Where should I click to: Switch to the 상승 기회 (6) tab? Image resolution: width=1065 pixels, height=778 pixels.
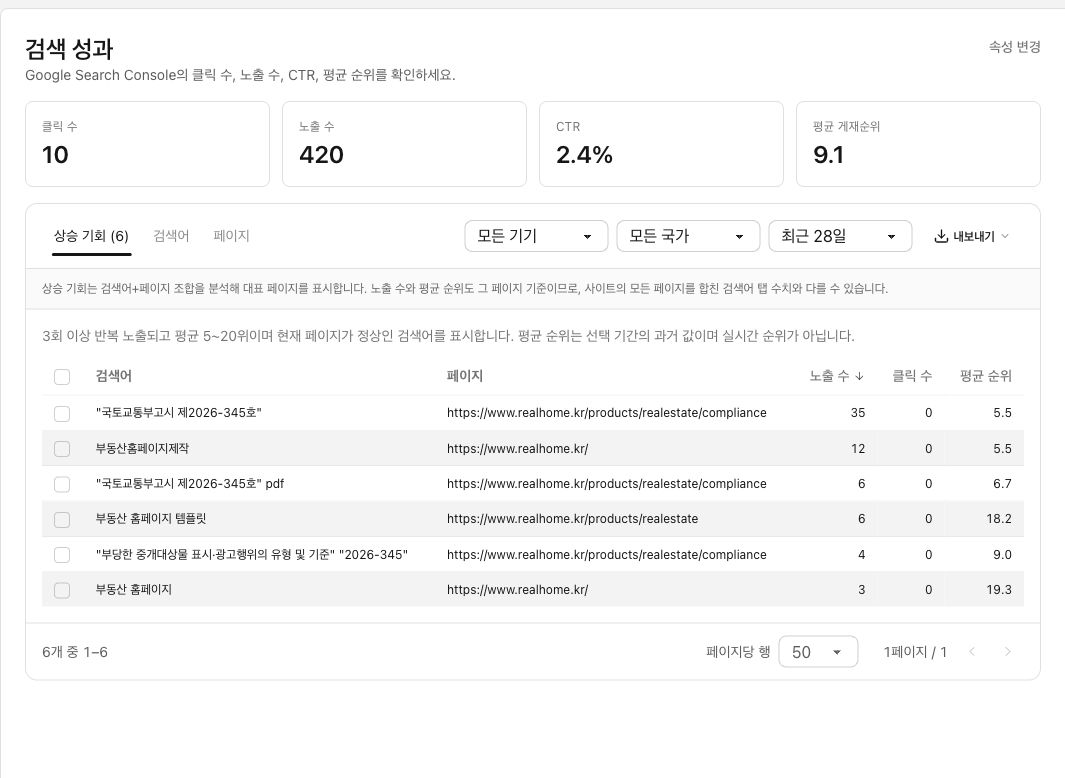[91, 236]
